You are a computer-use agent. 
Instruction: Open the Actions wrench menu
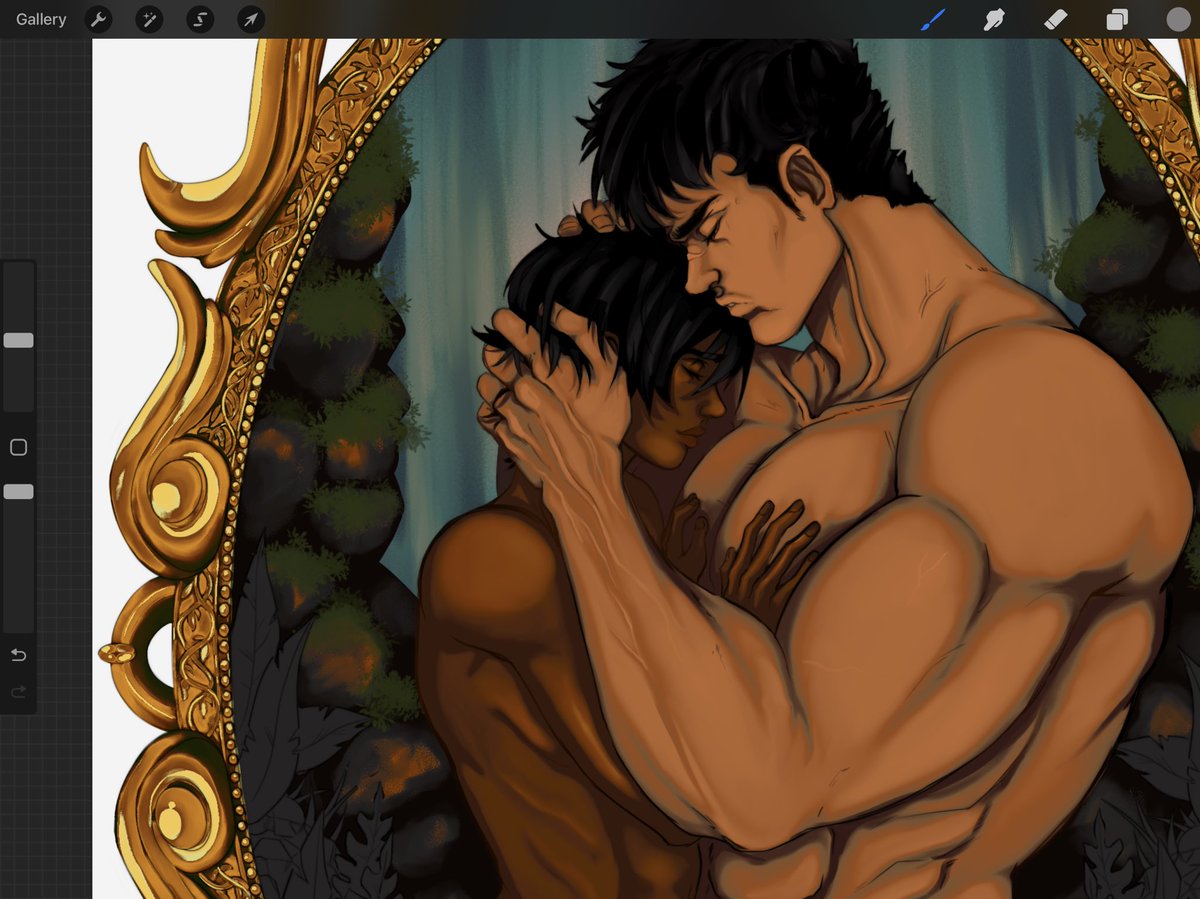(98, 19)
